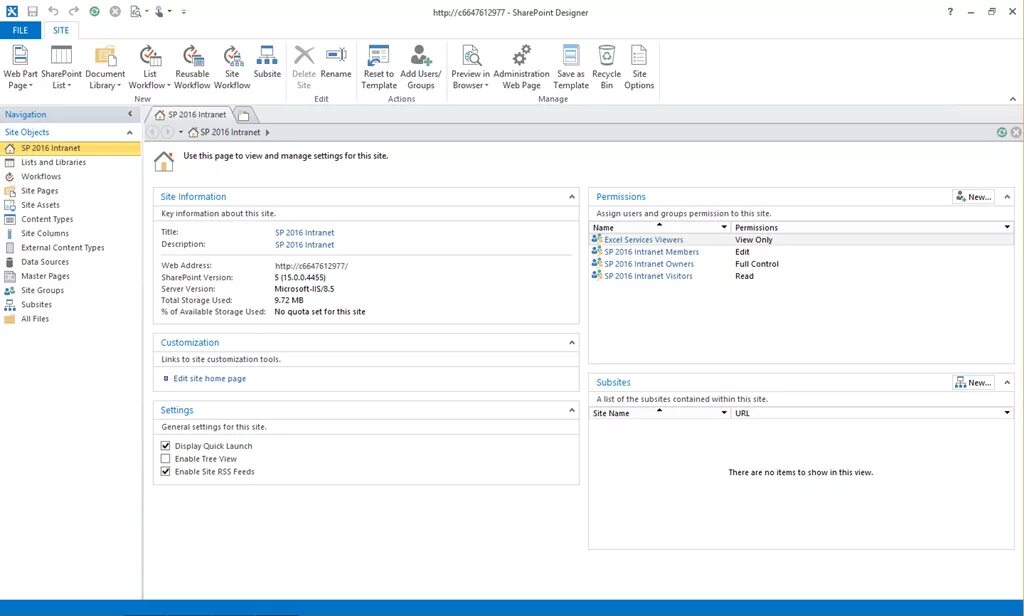Image resolution: width=1024 pixels, height=616 pixels.
Task: Open the URL column filter dropdown
Action: click(1007, 413)
